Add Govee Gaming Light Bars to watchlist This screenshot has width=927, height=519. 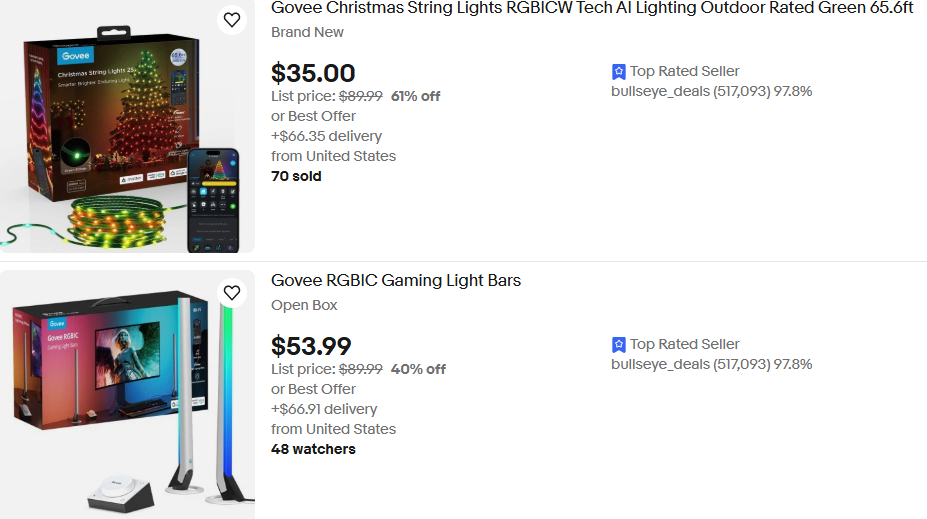(232, 293)
